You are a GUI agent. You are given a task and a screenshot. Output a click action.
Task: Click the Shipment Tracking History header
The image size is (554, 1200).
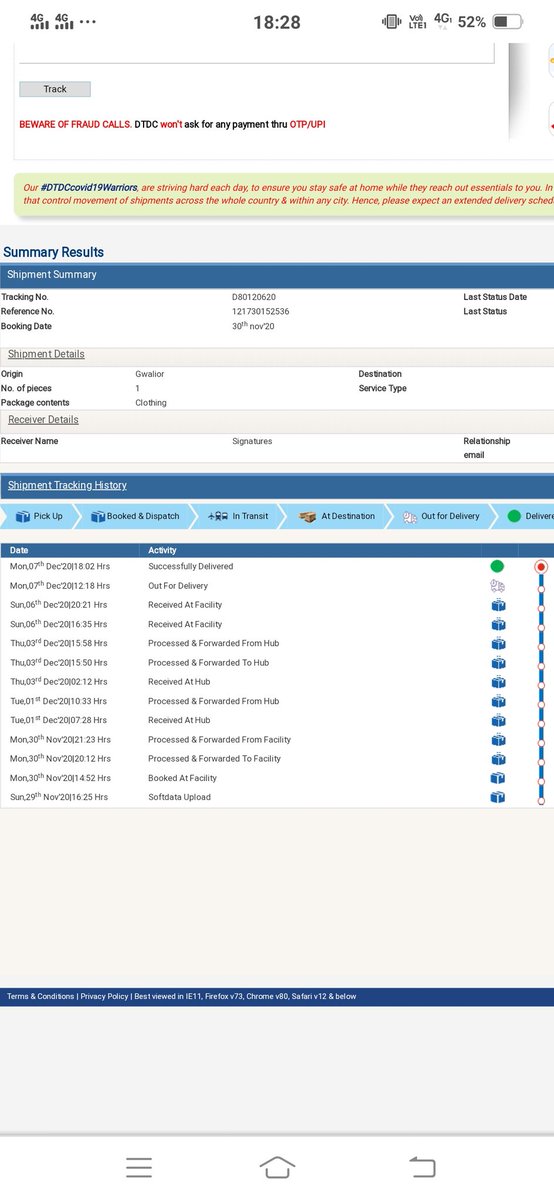[67, 485]
